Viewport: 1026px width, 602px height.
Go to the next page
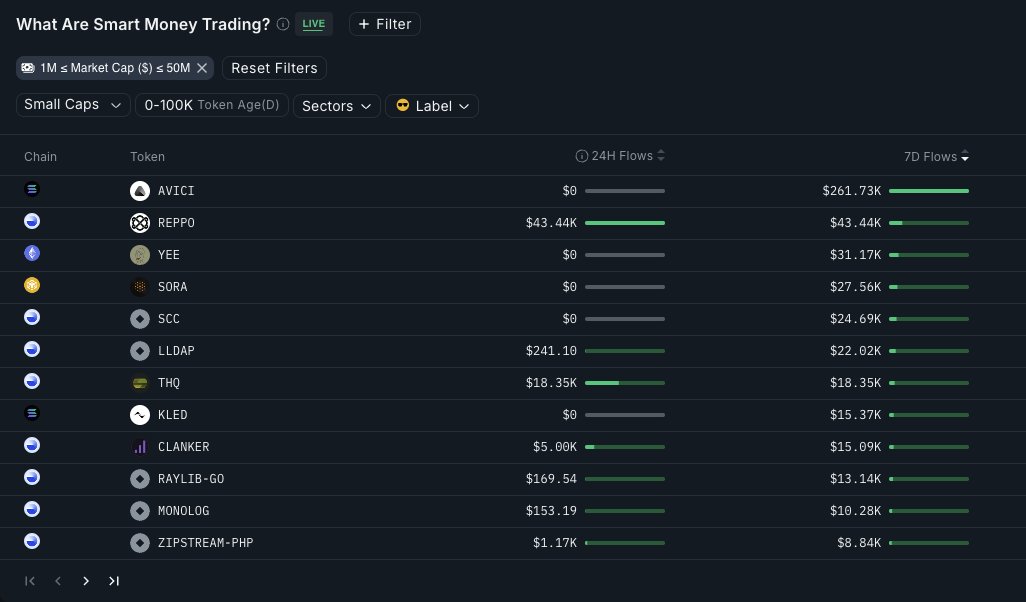tap(86, 581)
